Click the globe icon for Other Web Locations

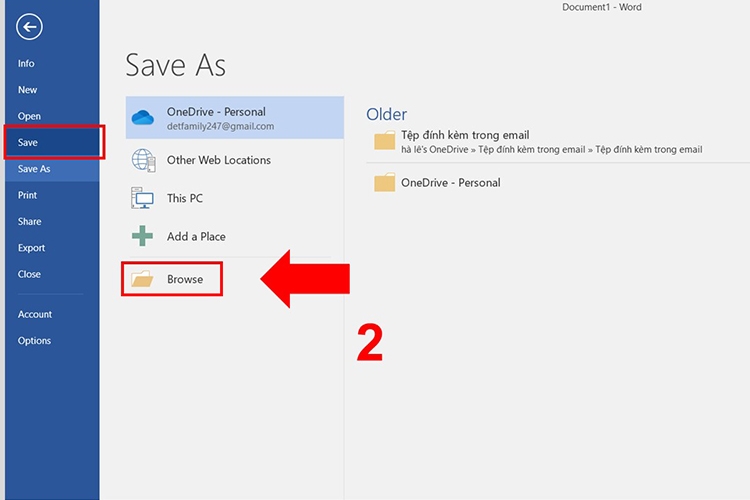click(x=143, y=160)
